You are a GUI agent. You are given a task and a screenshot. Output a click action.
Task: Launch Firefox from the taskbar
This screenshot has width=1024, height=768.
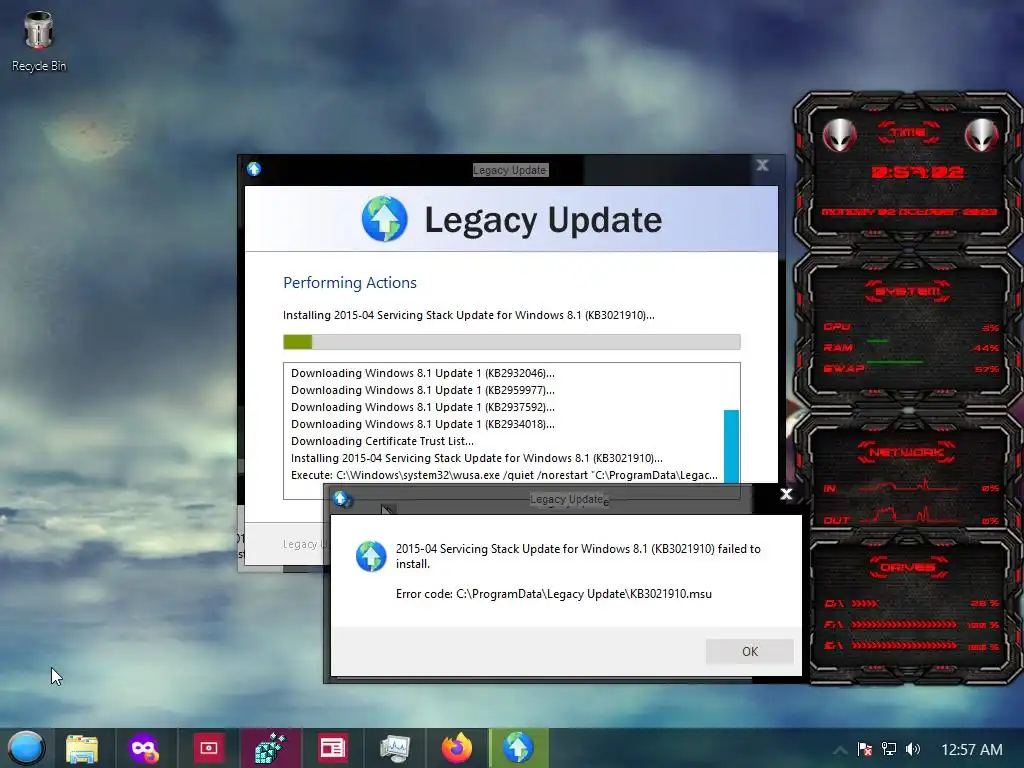pos(457,748)
